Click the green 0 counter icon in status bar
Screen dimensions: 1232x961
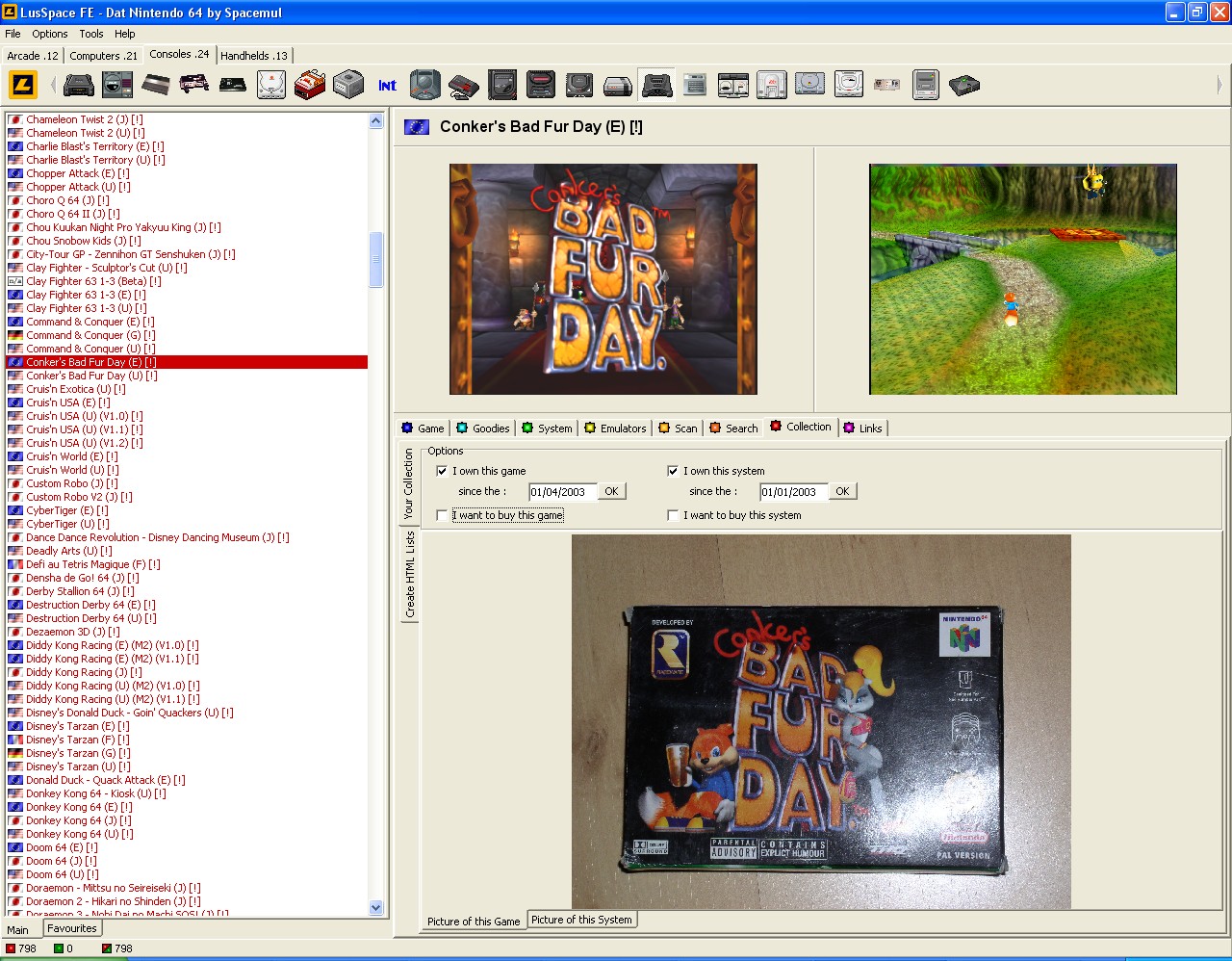click(58, 948)
